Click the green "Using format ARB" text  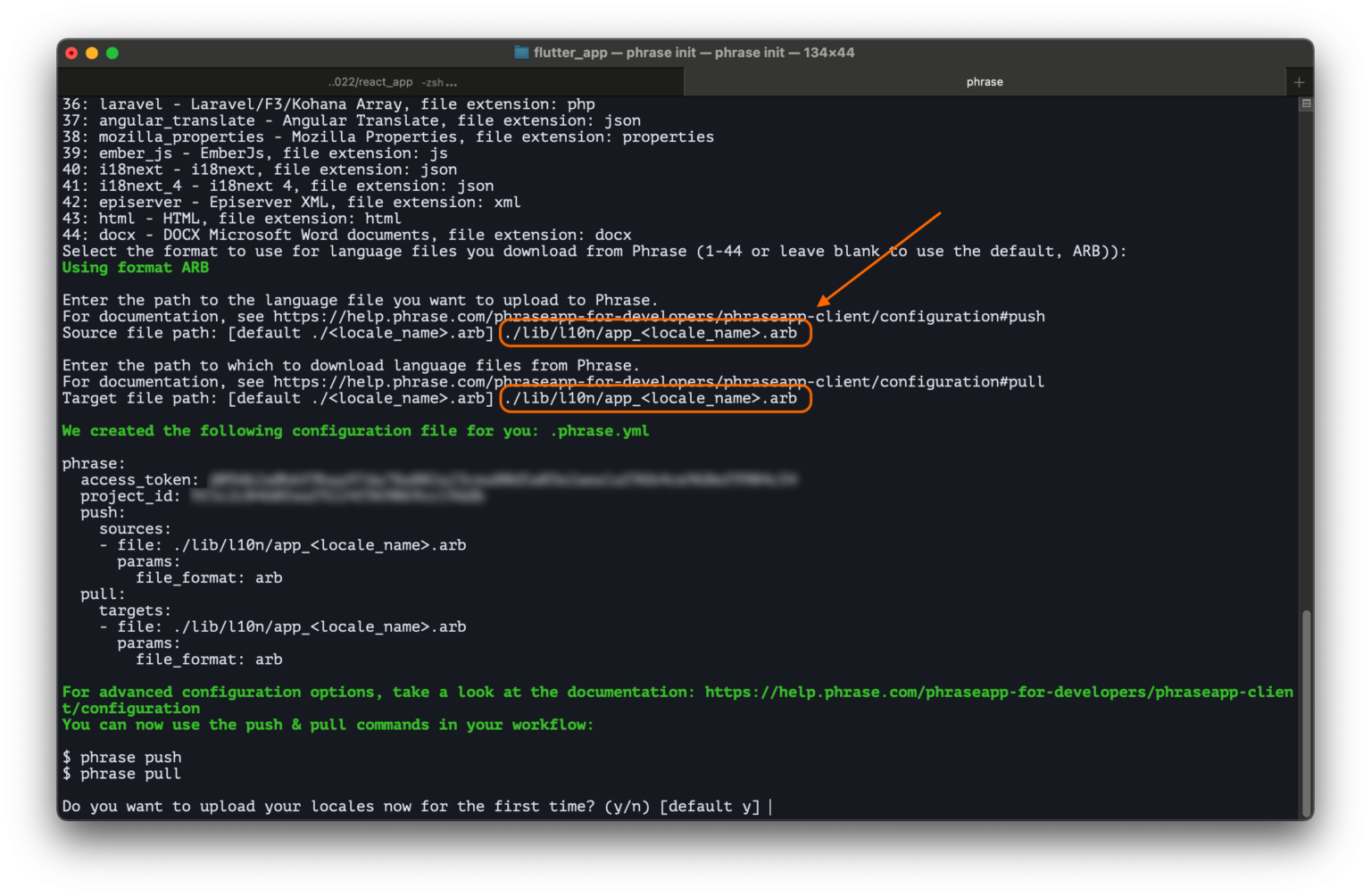[135, 267]
